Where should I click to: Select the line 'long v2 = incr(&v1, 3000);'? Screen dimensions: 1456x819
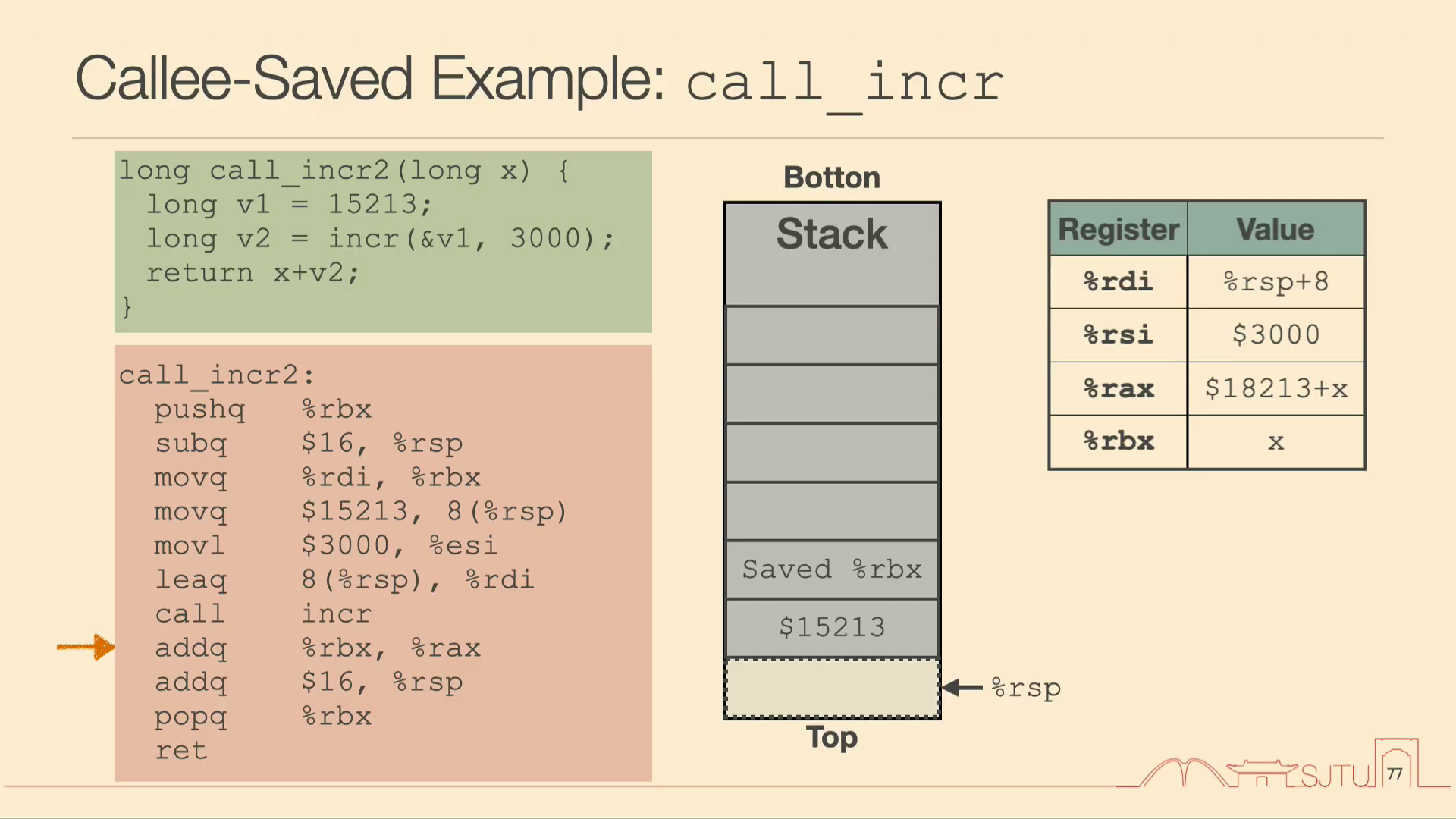pyautogui.click(x=380, y=238)
